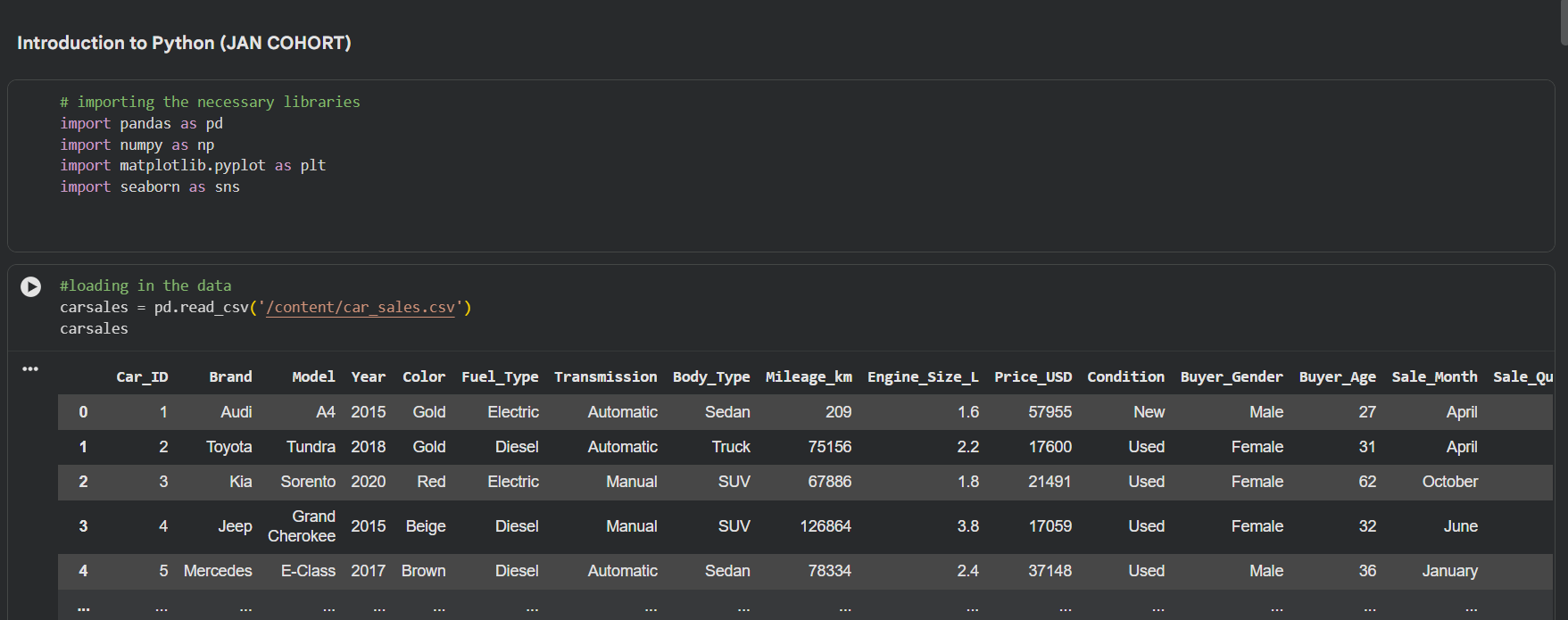Click the Brand column header

pos(230,376)
